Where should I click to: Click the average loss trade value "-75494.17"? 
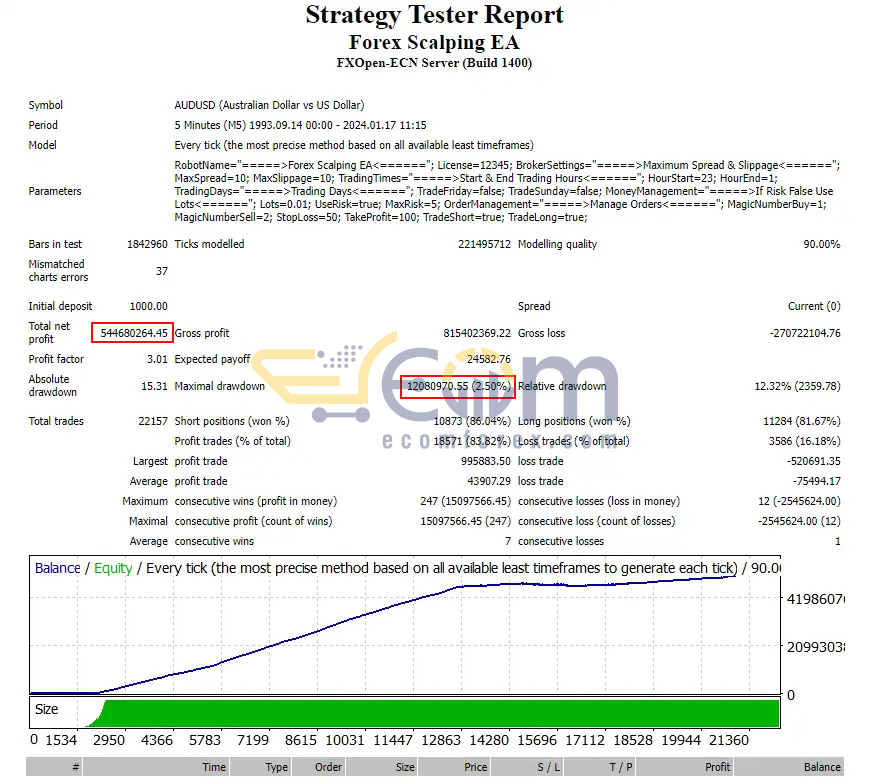[x=817, y=481]
